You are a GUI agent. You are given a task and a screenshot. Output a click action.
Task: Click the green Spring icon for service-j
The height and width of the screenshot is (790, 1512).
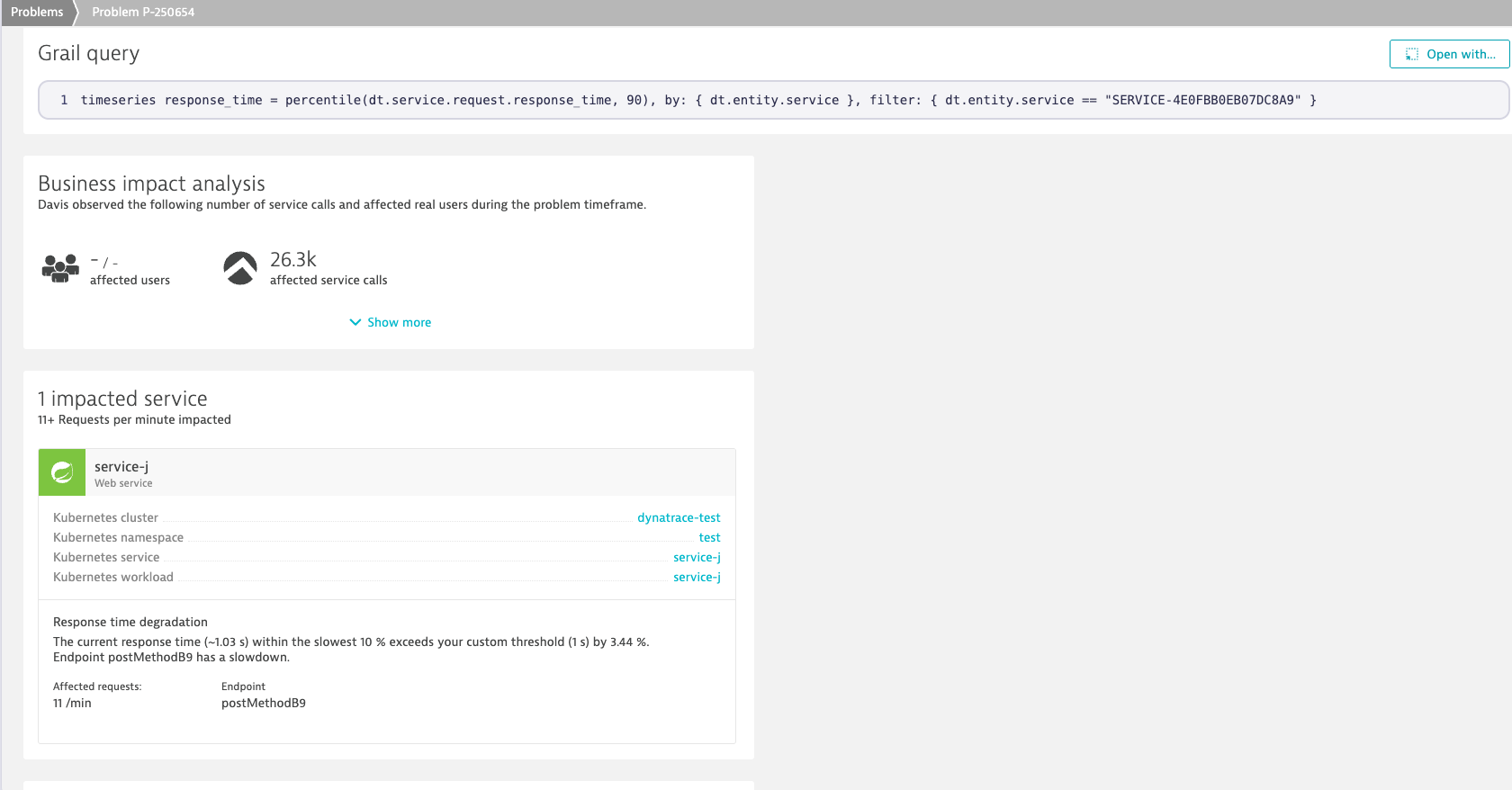pos(62,472)
